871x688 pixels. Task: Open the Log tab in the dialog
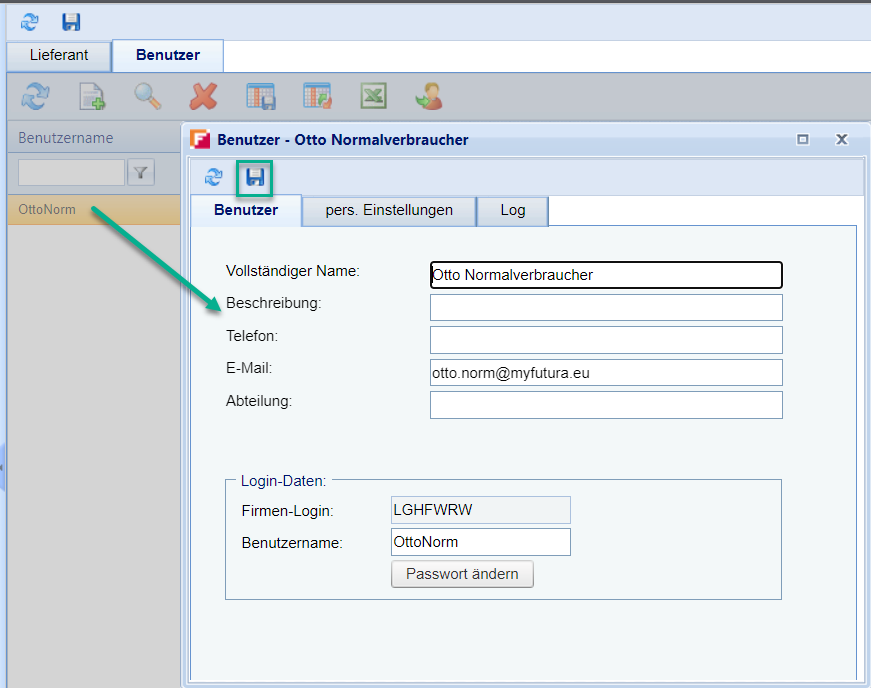pyautogui.click(x=512, y=210)
